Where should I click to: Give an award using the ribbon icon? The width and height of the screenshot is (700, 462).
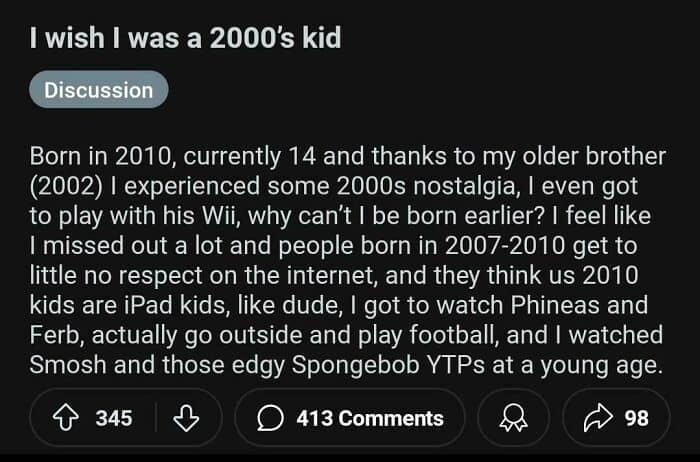513,418
